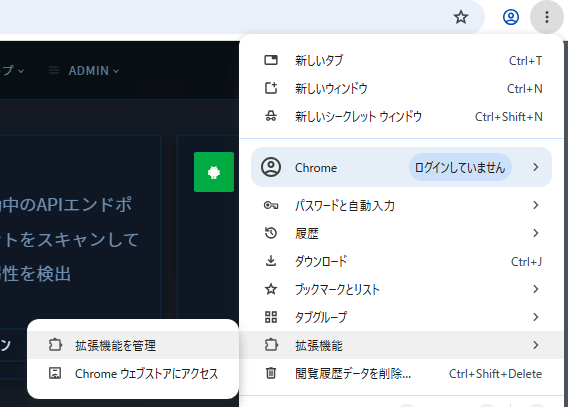Click the ログインしていません badge

(460, 167)
